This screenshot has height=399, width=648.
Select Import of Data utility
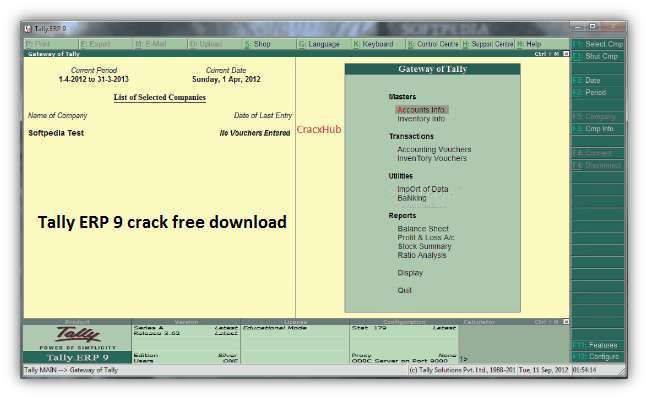coord(422,189)
